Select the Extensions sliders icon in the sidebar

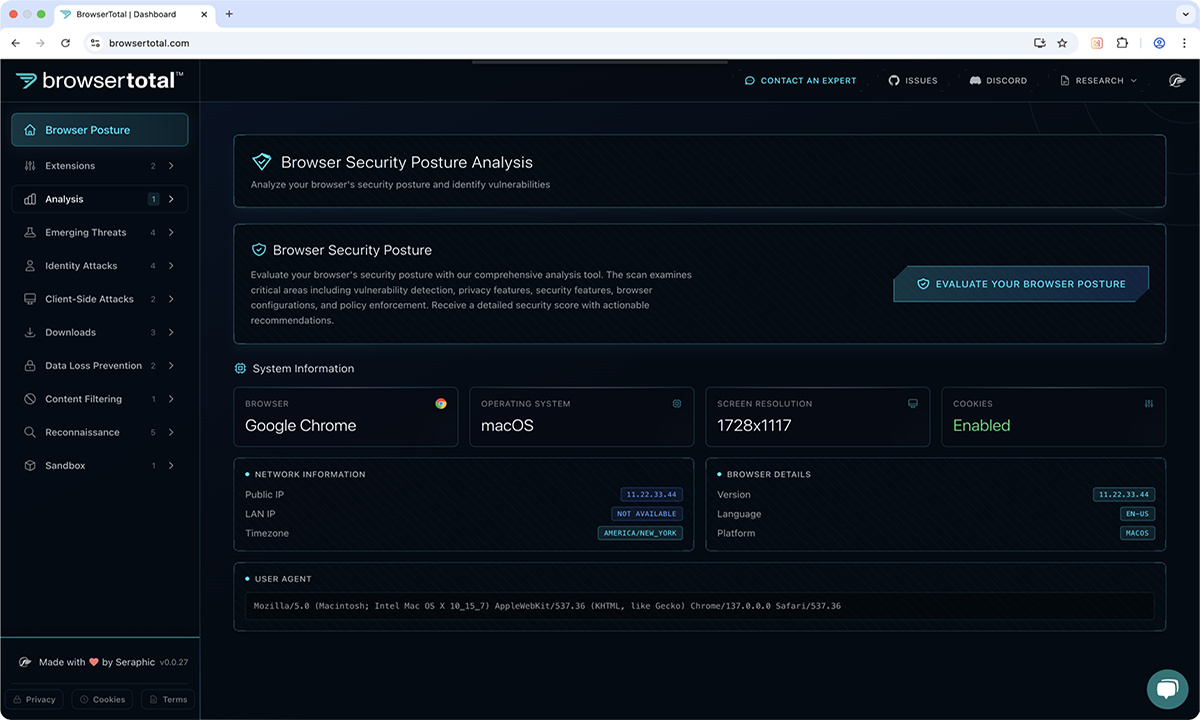coord(31,165)
